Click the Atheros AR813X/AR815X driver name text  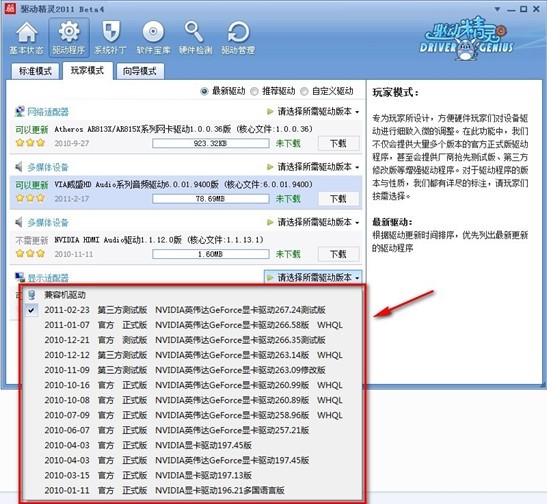[x=183, y=129]
